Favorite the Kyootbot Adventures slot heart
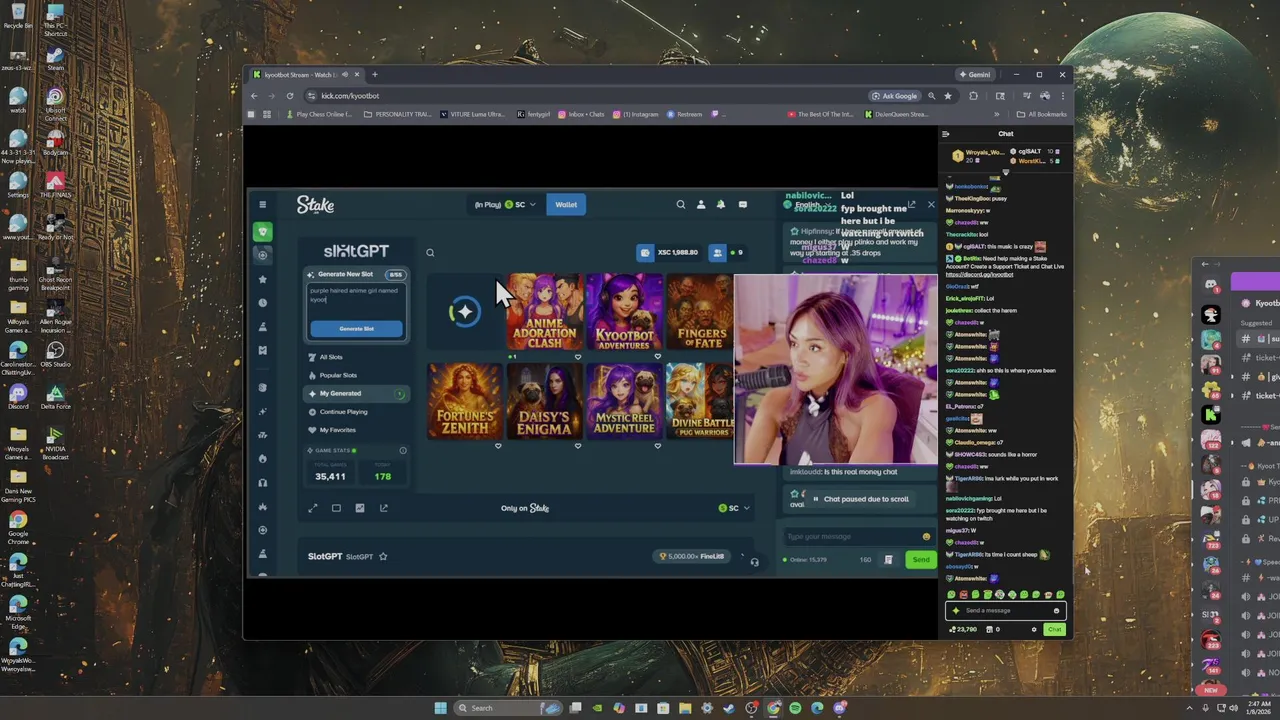The width and height of the screenshot is (1280, 720). tap(657, 356)
